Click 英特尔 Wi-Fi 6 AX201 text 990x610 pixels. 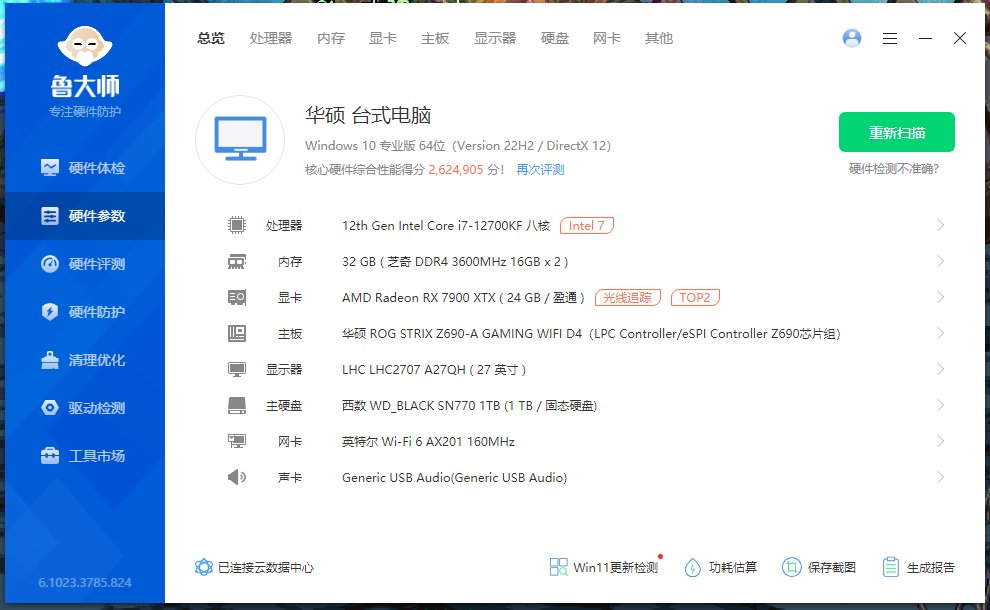point(428,441)
